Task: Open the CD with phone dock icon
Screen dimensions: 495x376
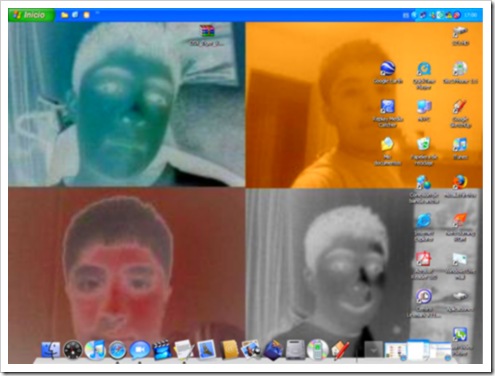Action: 317,350
